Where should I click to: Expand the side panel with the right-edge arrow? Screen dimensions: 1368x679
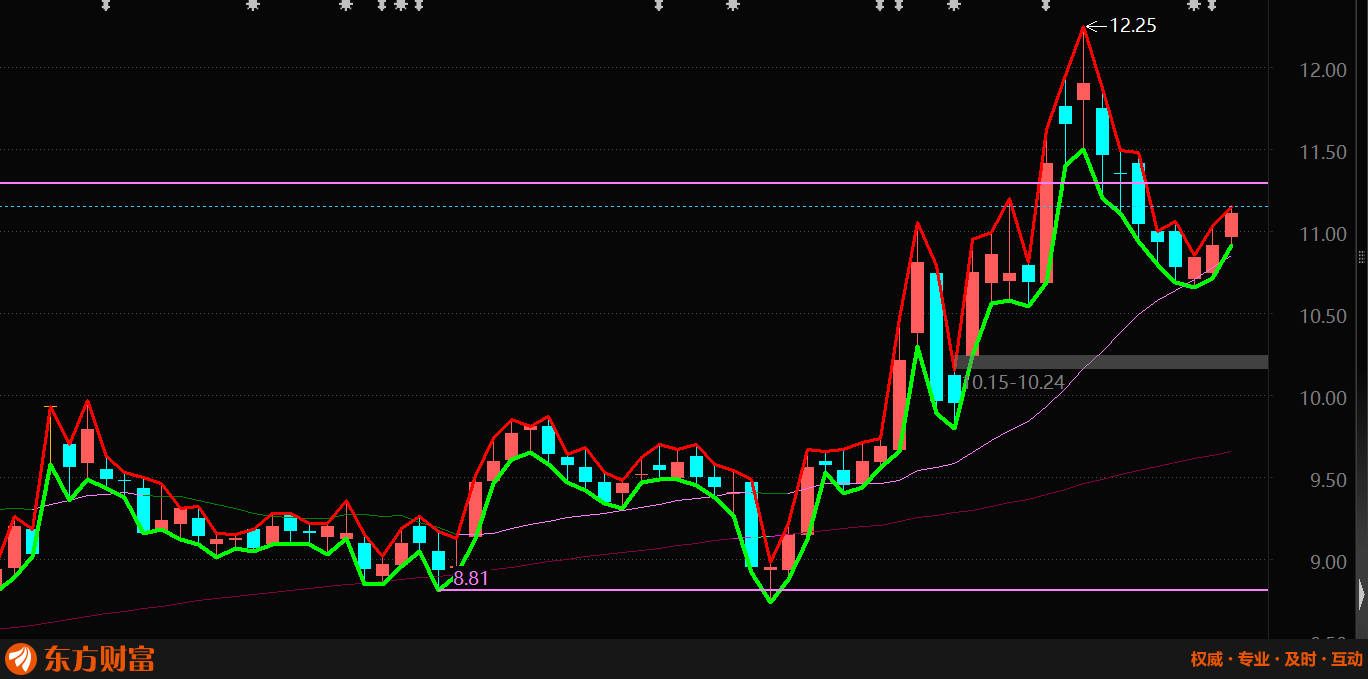click(x=1362, y=594)
